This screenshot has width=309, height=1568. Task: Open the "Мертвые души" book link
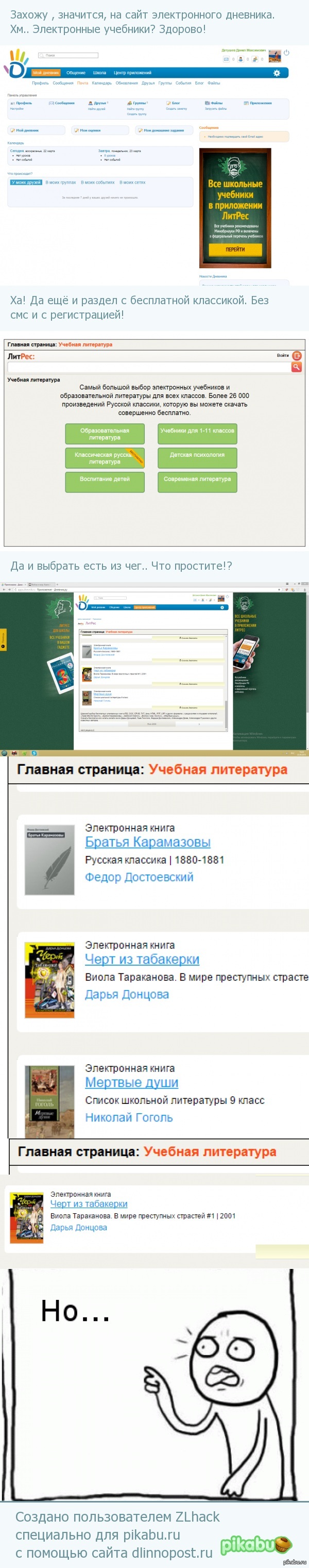tap(131, 1082)
